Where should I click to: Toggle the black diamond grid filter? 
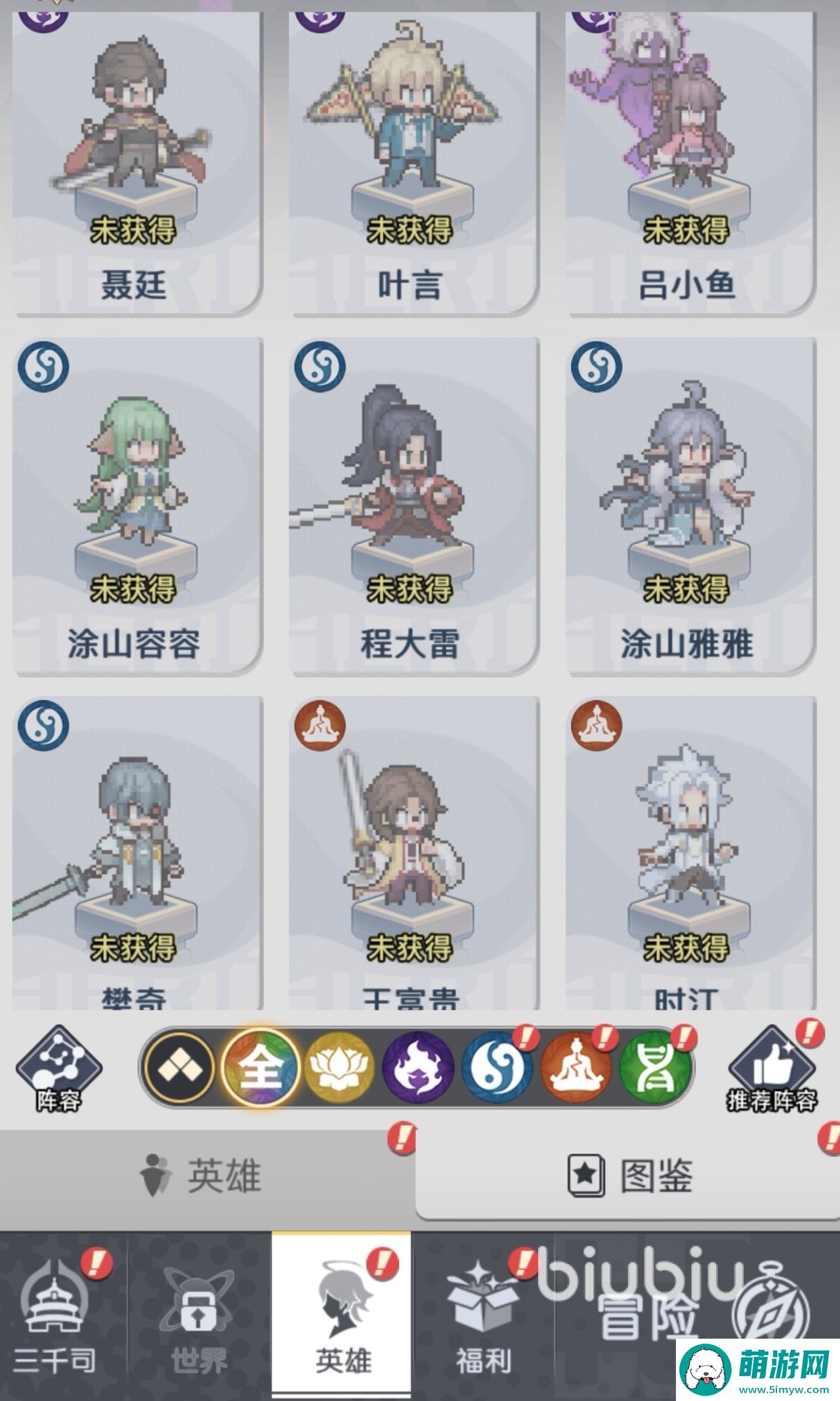tap(180, 1068)
